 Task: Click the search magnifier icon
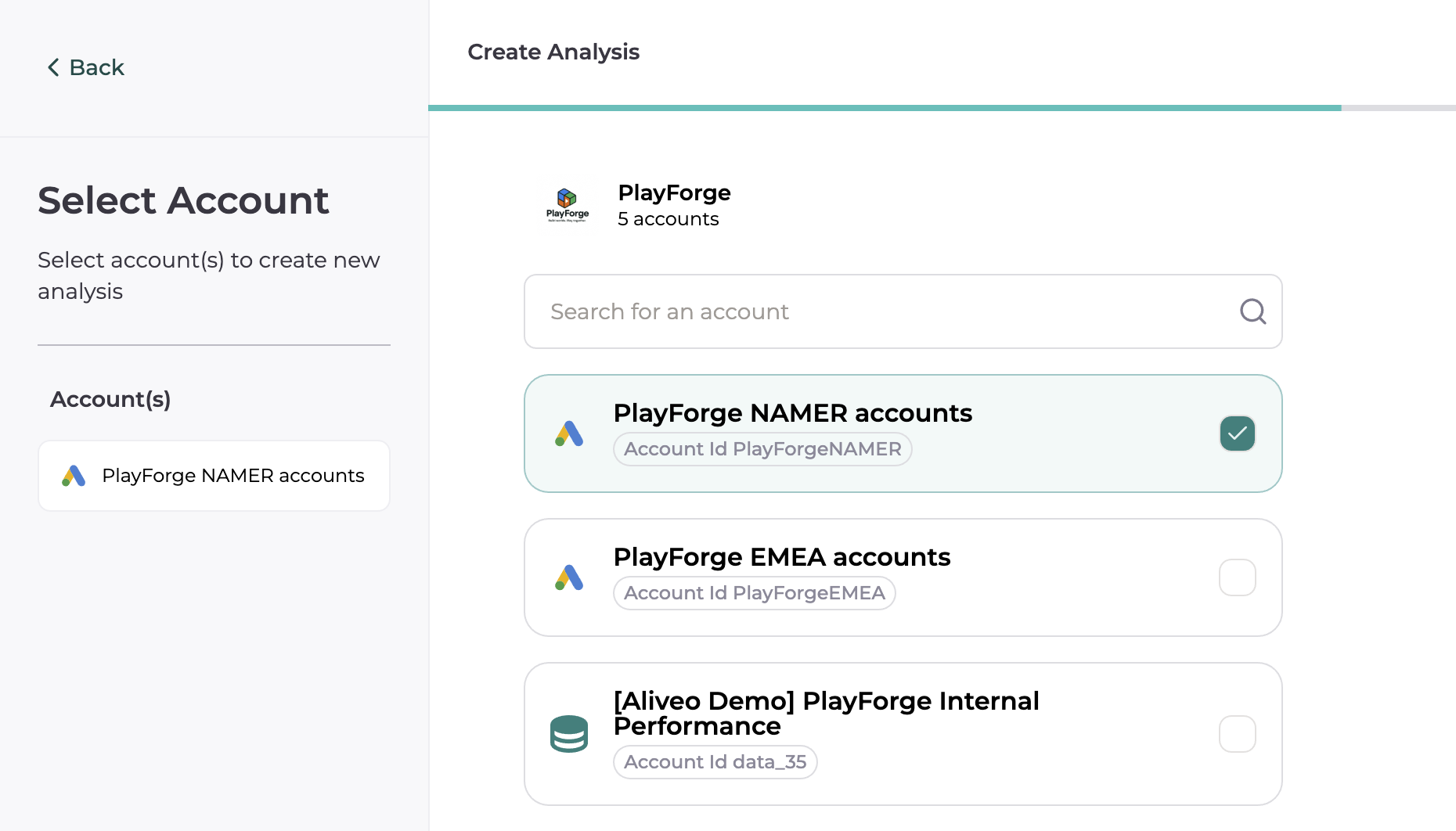click(1252, 311)
